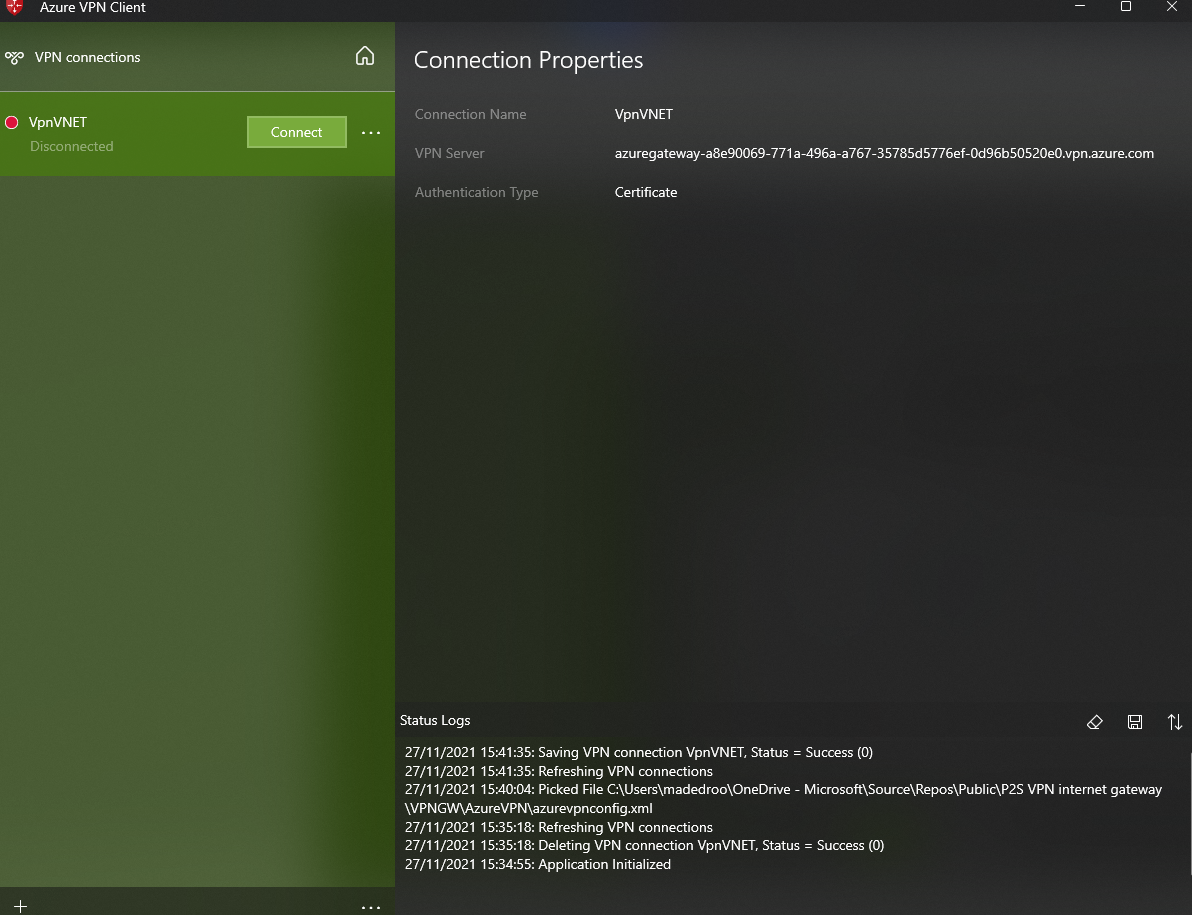This screenshot has height=915, width=1192.
Task: Click the Status Logs heading
Action: (435, 720)
